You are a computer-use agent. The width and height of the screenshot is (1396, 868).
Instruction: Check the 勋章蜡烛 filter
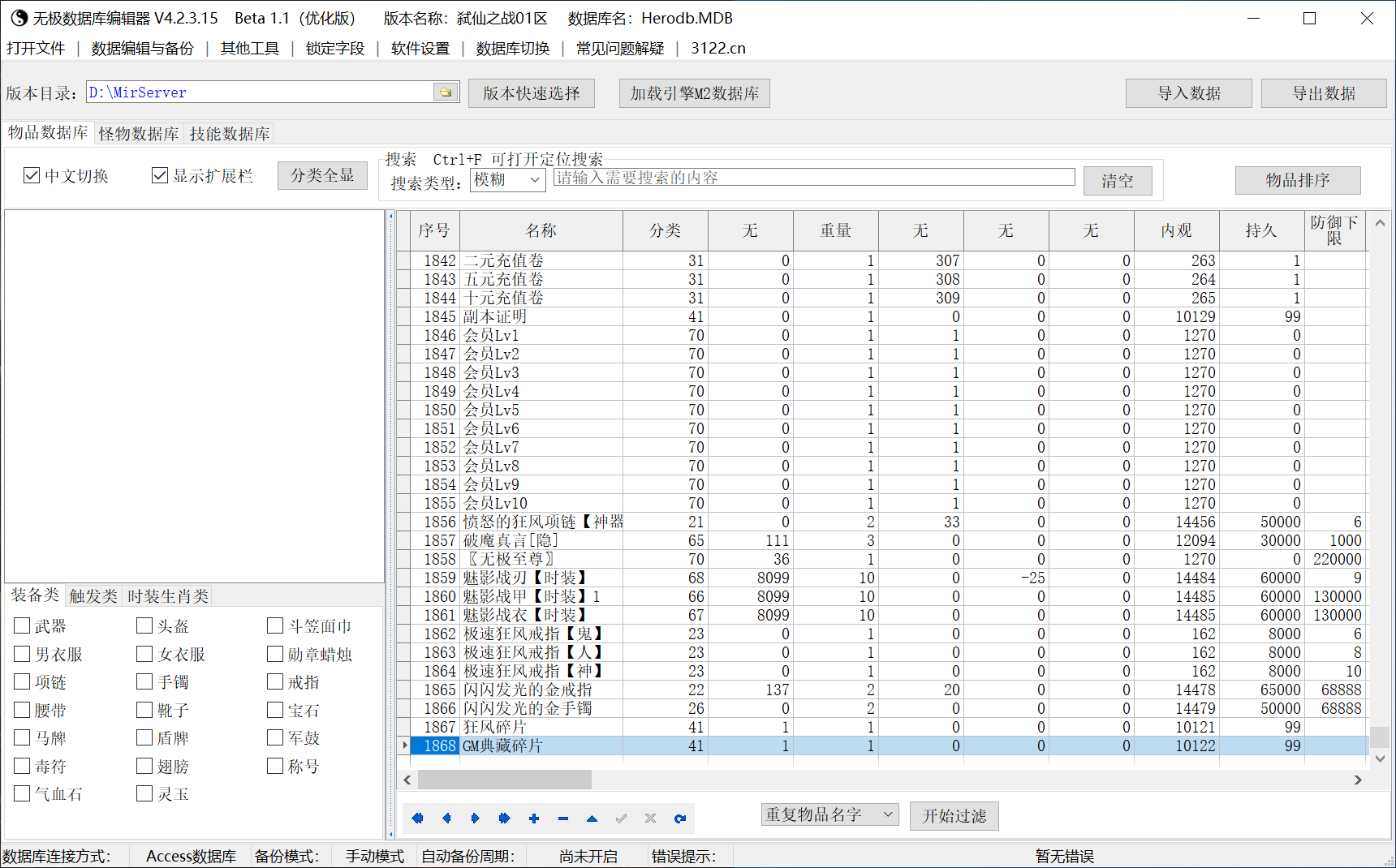tap(275, 654)
